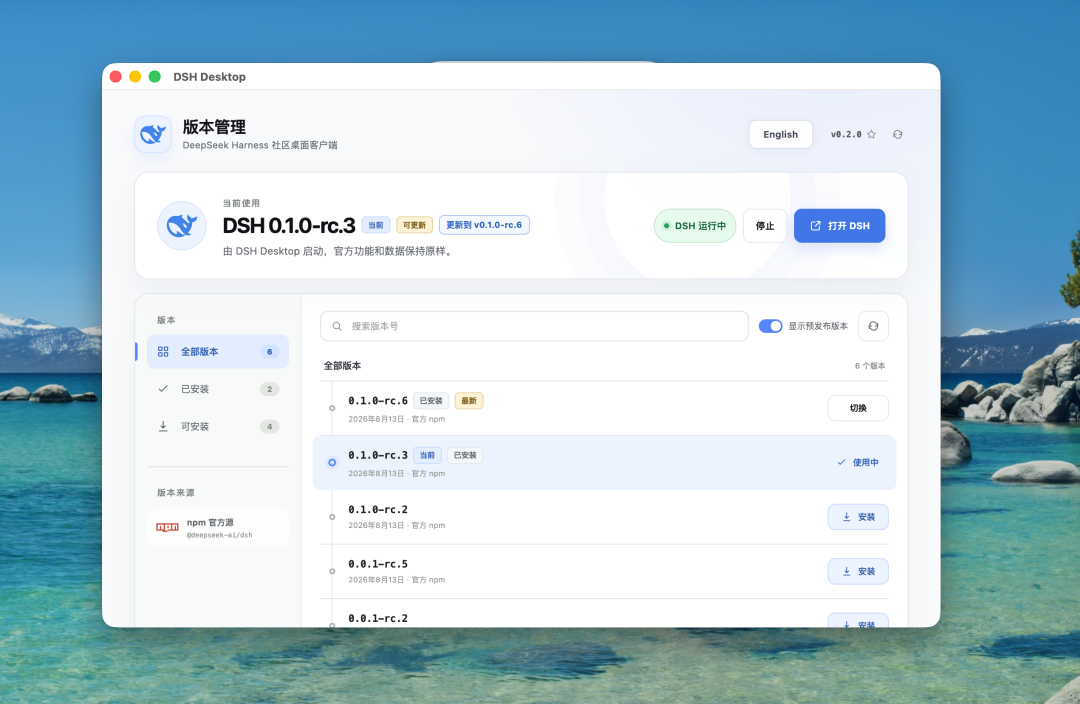Click the timeline dot for 0.0.1-rc.5
This screenshot has height=704, width=1080.
pos(332,571)
